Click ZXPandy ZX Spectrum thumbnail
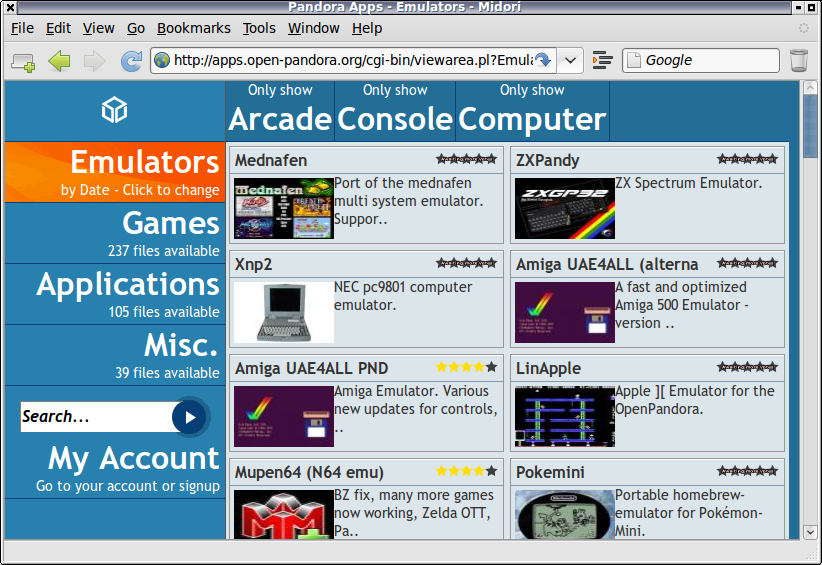This screenshot has width=822, height=565. pos(565,209)
